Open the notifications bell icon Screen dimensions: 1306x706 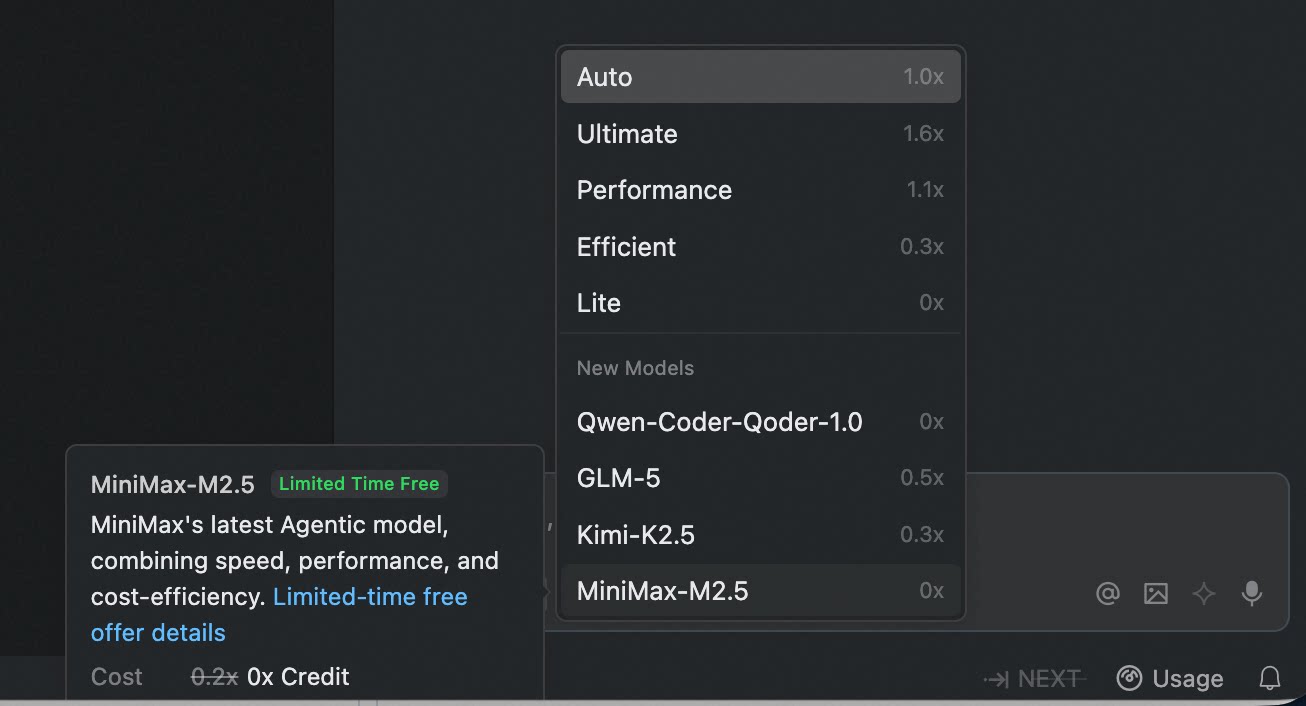(1270, 679)
